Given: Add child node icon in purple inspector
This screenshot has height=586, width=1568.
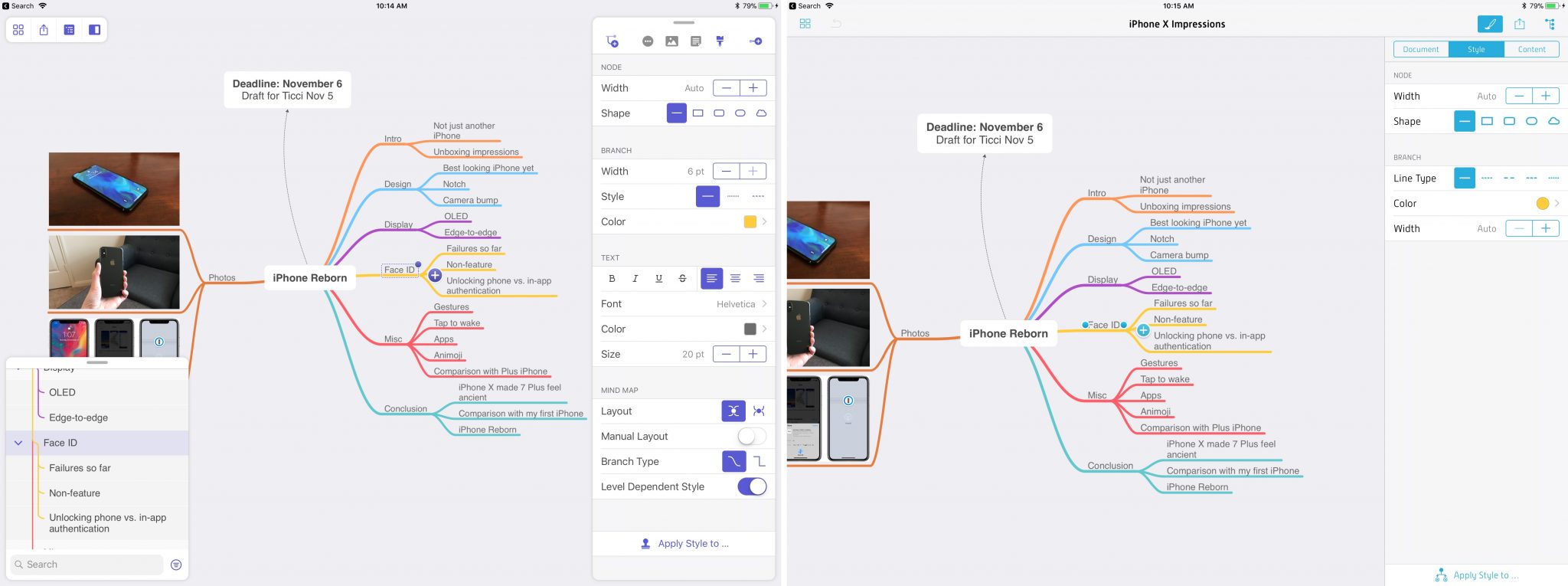Looking at the screenshot, I should tap(612, 41).
